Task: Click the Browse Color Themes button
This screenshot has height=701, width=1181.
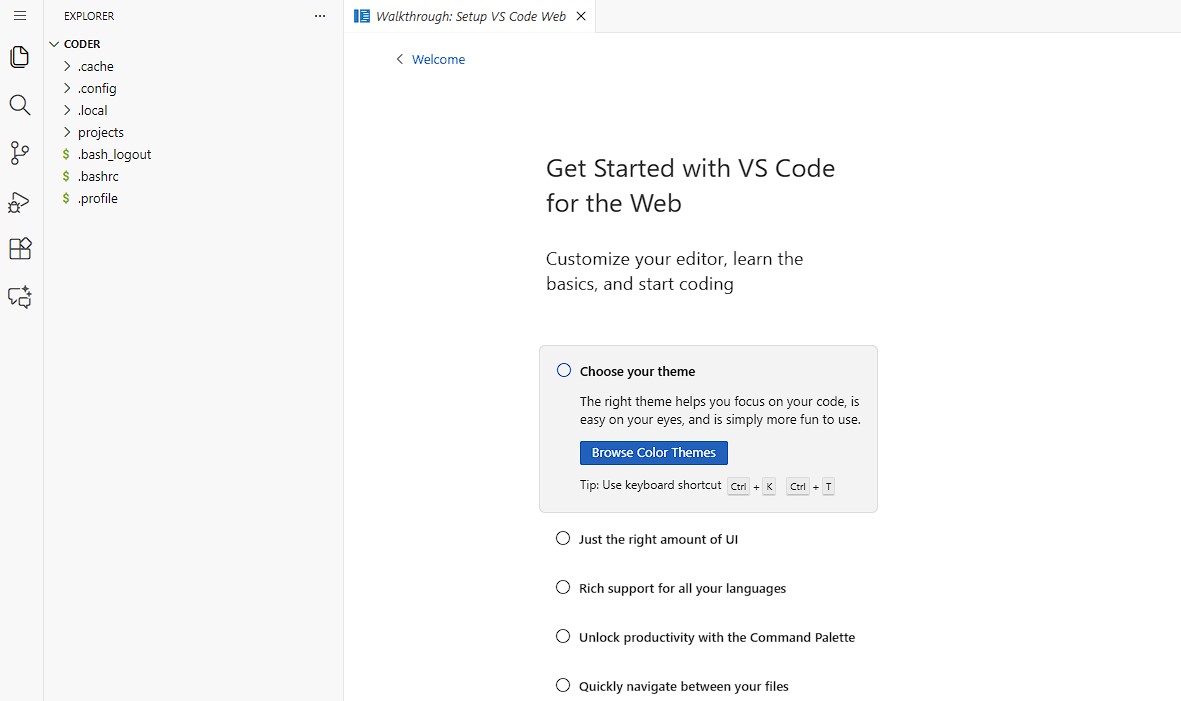Action: (x=653, y=452)
